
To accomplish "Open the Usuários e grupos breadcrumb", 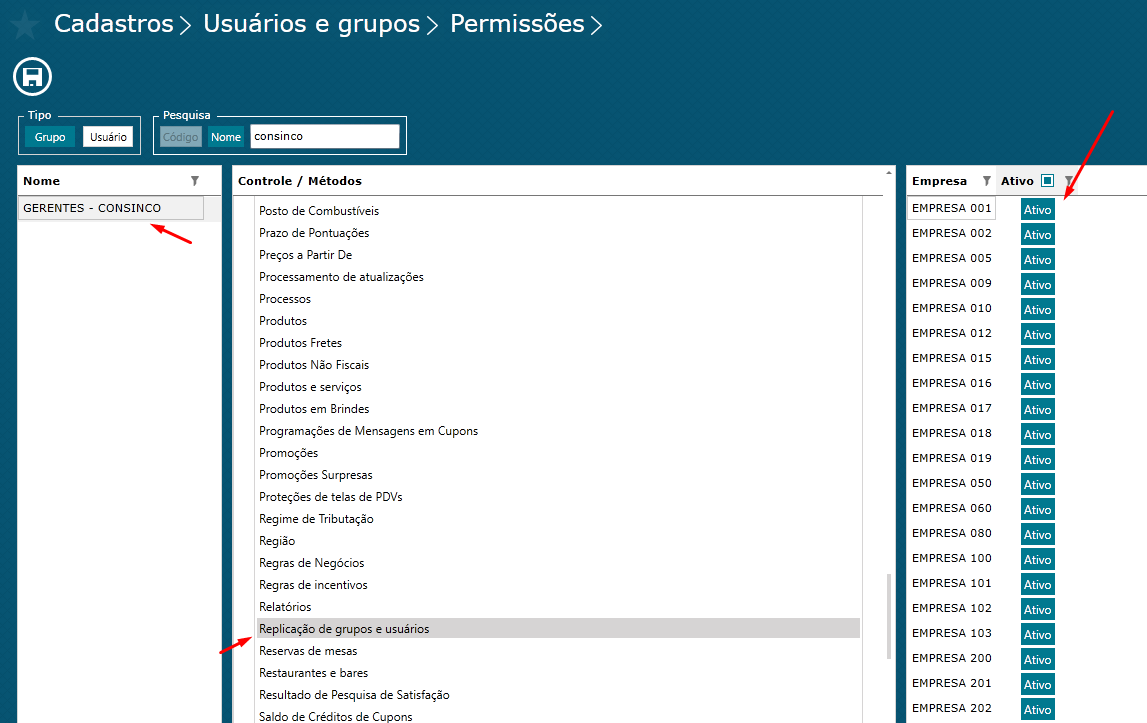I will point(311,24).
